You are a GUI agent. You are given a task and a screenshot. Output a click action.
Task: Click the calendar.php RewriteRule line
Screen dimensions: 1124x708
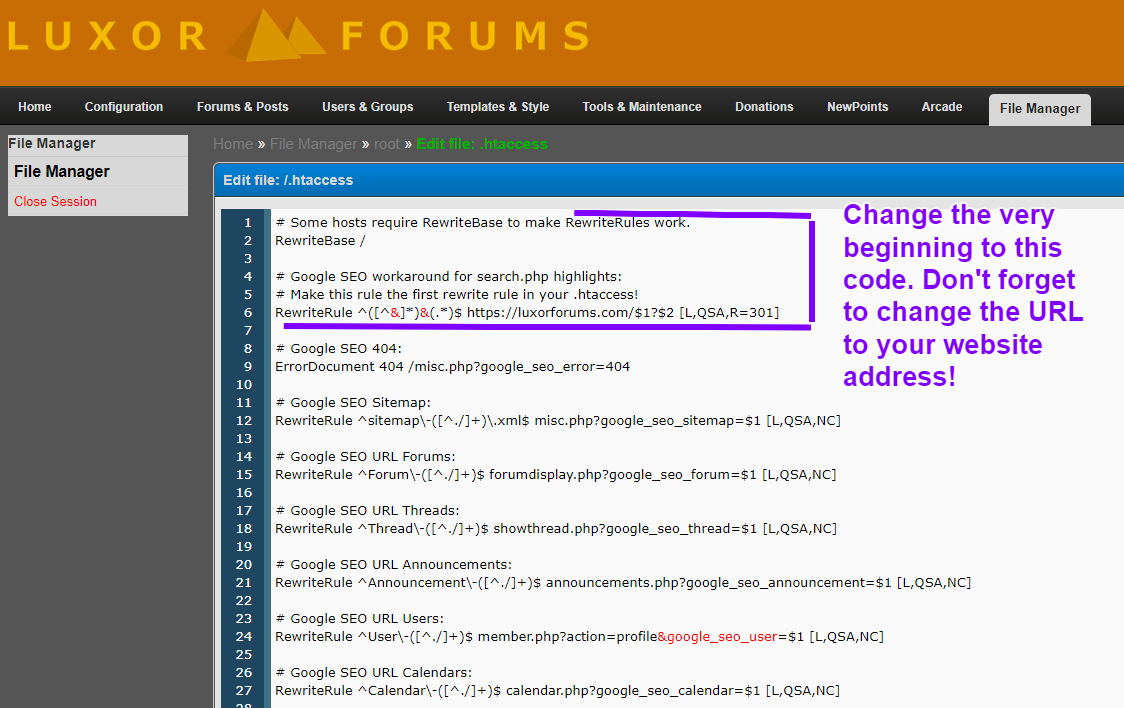coord(558,691)
